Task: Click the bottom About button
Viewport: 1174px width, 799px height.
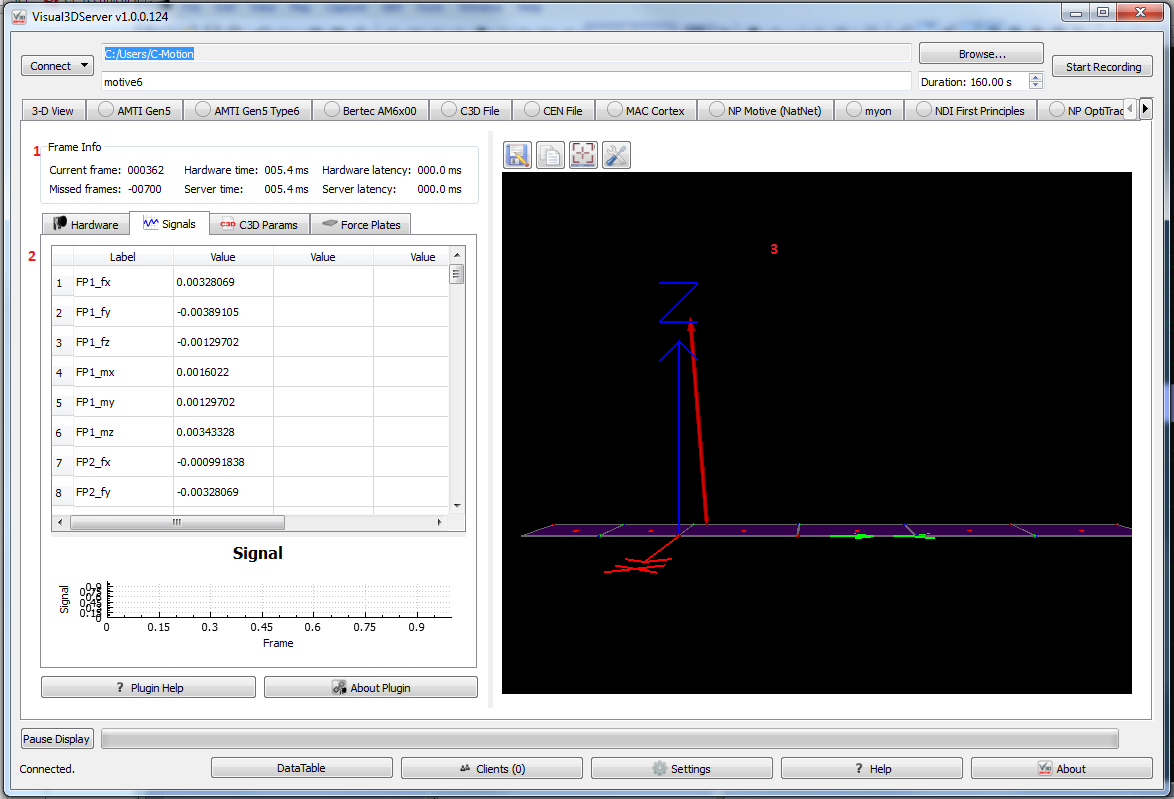Action: point(1062,768)
